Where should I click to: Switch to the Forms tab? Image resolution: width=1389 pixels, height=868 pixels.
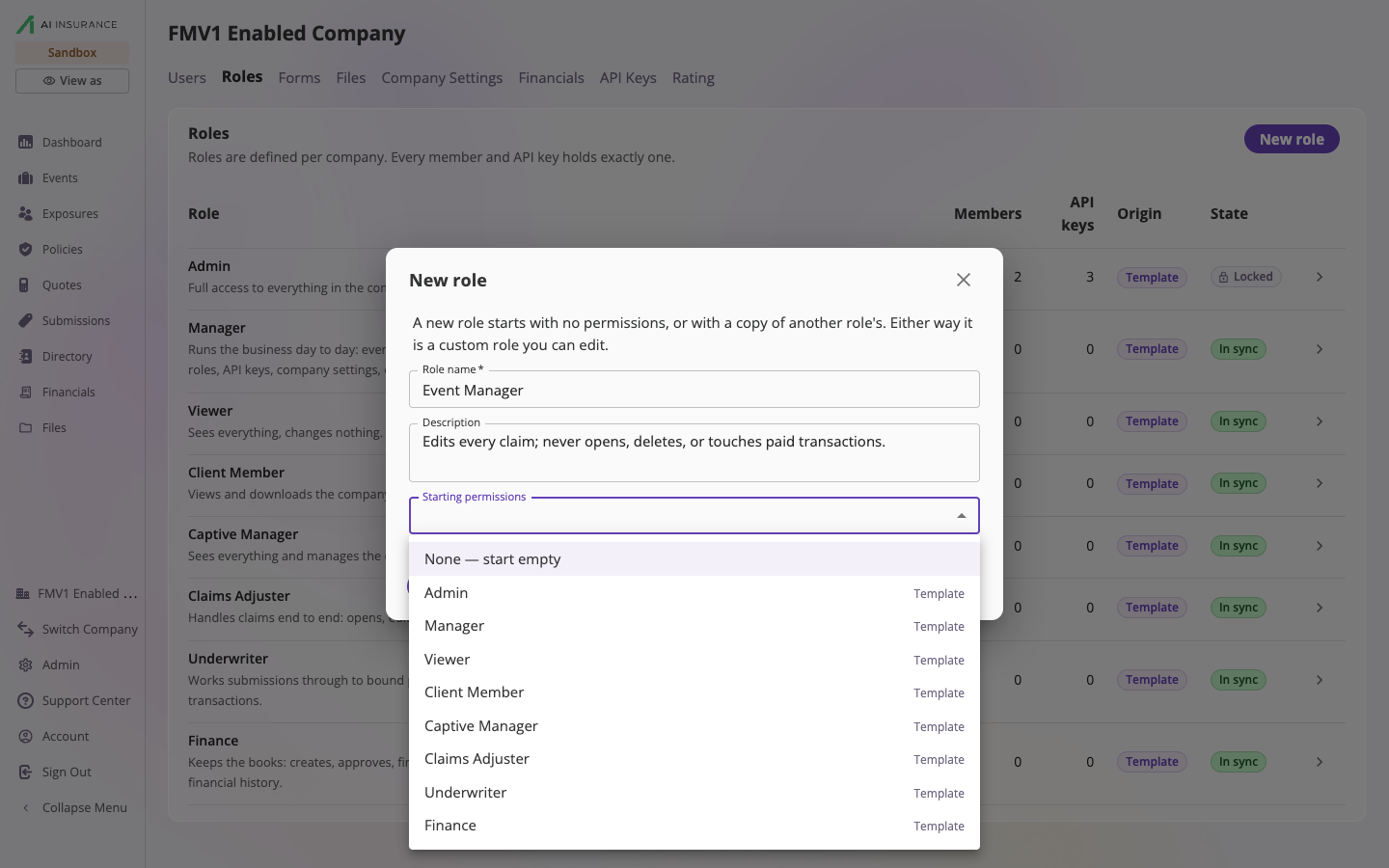(x=299, y=78)
